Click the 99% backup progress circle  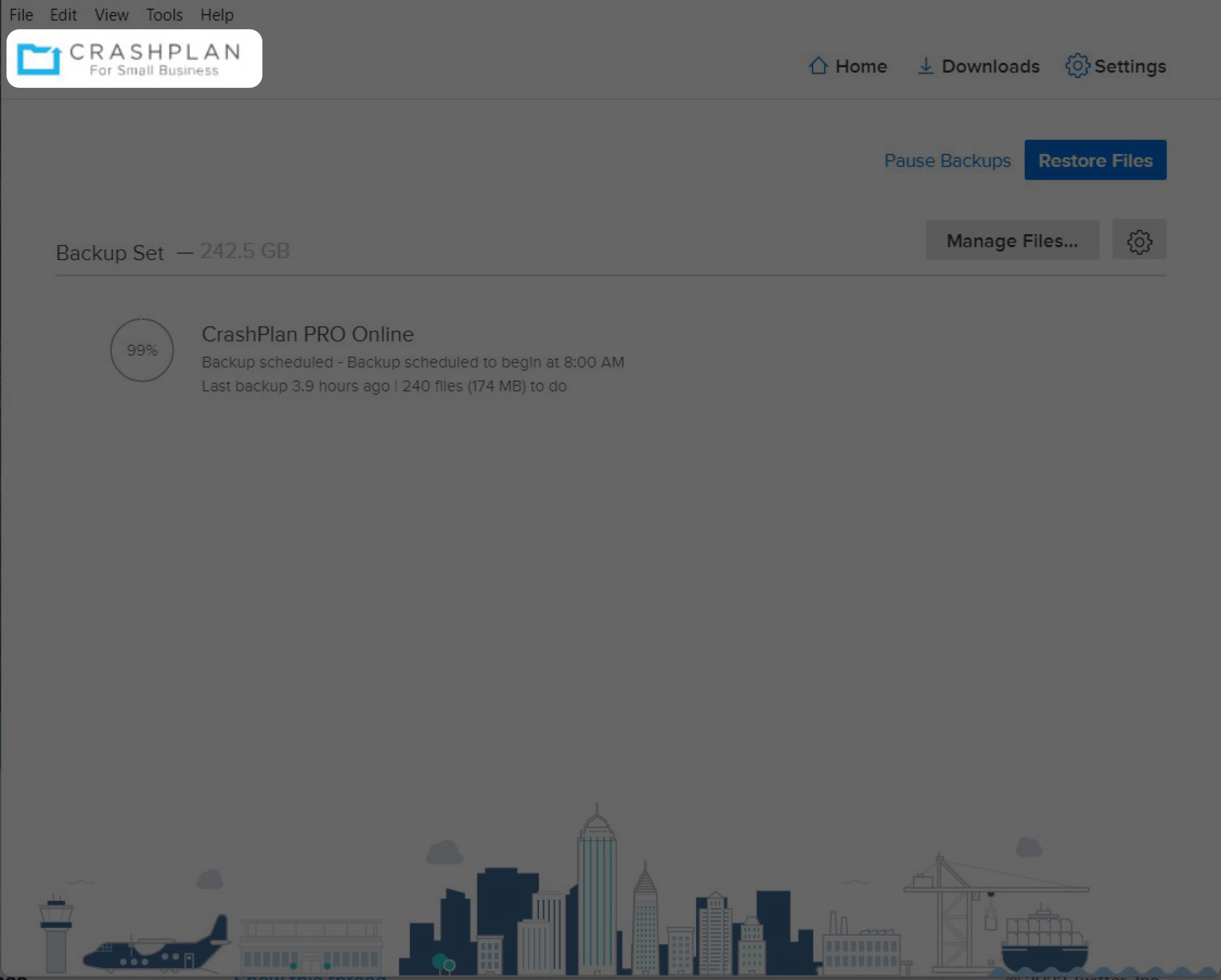click(x=142, y=350)
